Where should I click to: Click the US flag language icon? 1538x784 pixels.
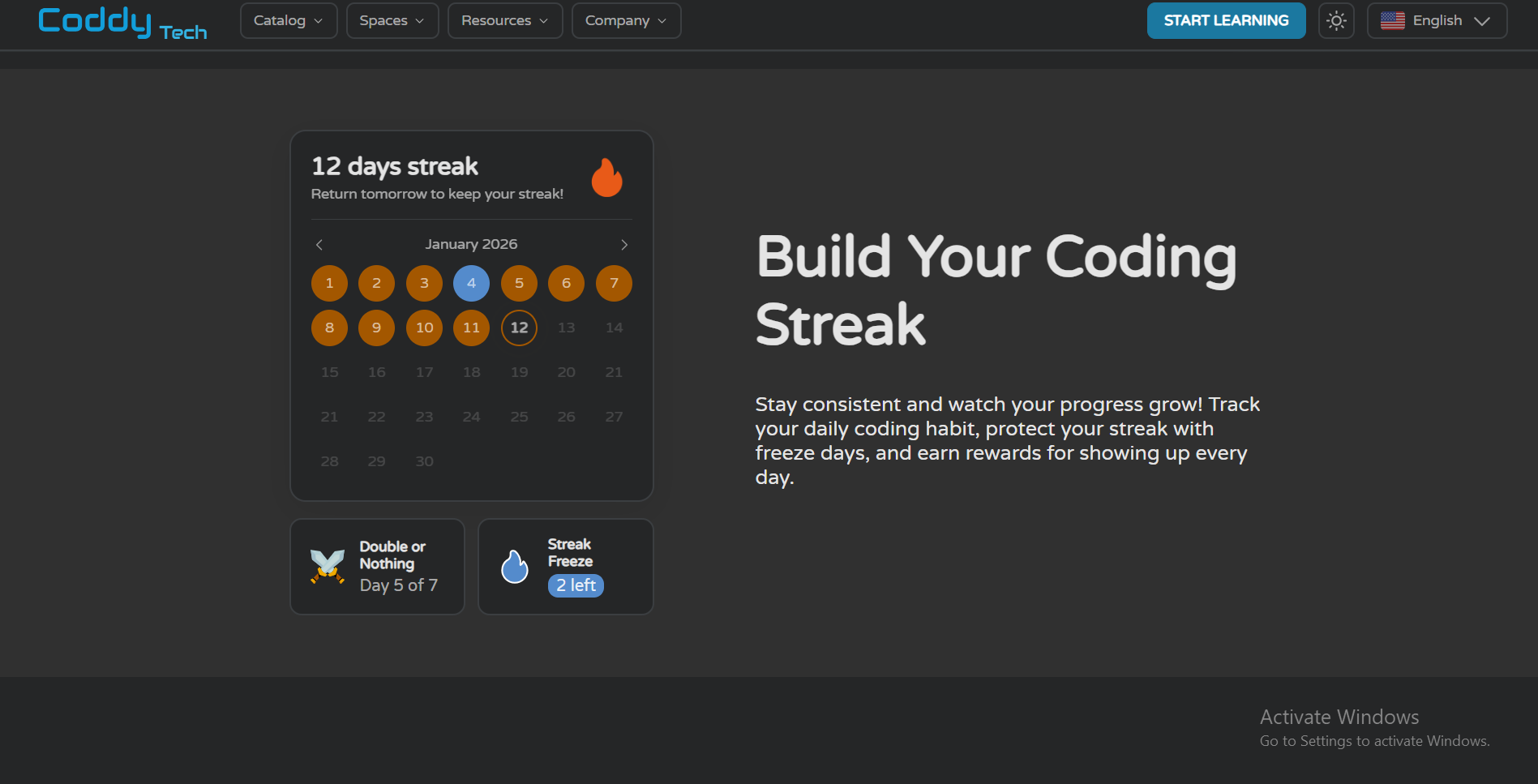coord(1393,20)
